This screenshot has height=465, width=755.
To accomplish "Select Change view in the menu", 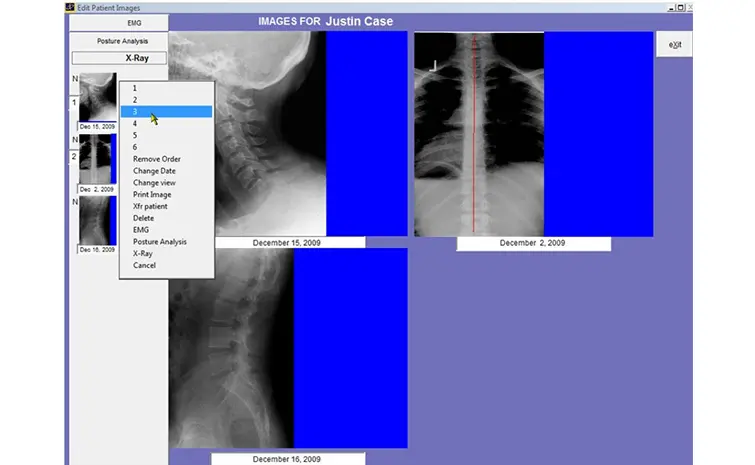I will click(x=166, y=182).
